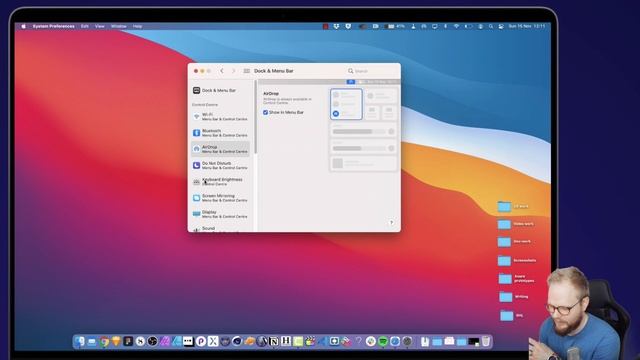The height and width of the screenshot is (360, 640).
Task: Open the Window menu
Action: [119, 26]
